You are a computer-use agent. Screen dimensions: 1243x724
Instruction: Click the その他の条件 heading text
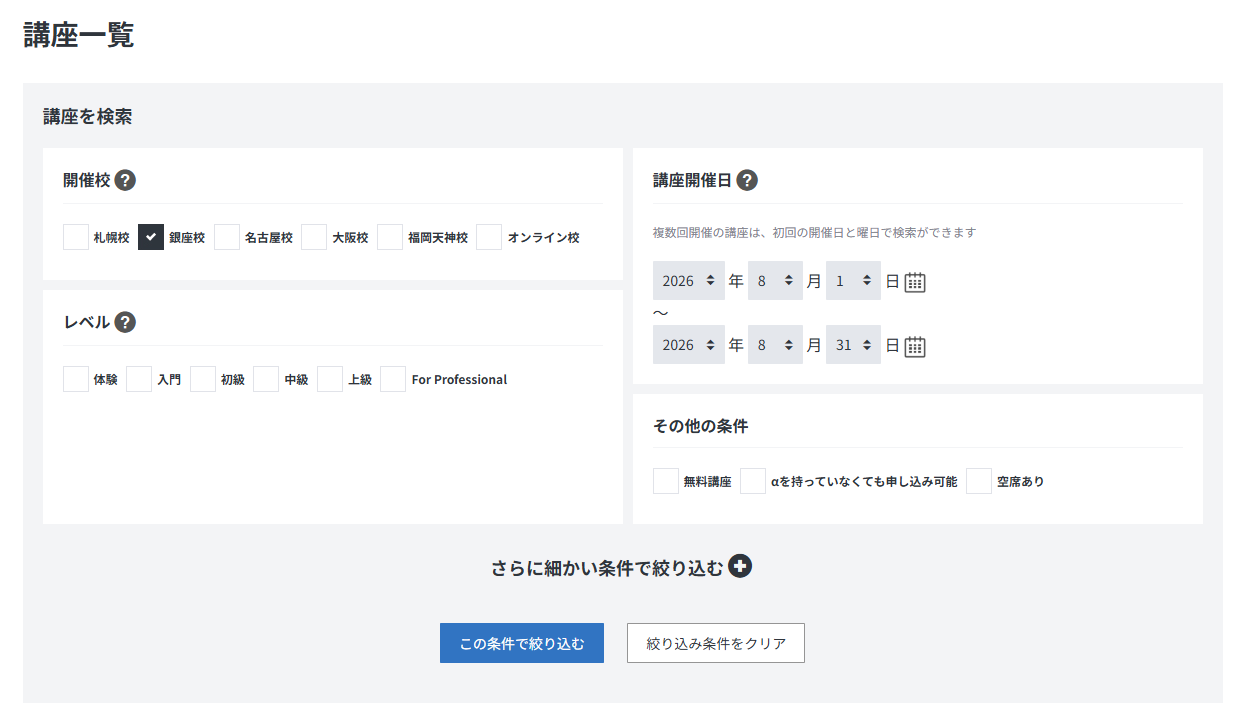click(701, 426)
